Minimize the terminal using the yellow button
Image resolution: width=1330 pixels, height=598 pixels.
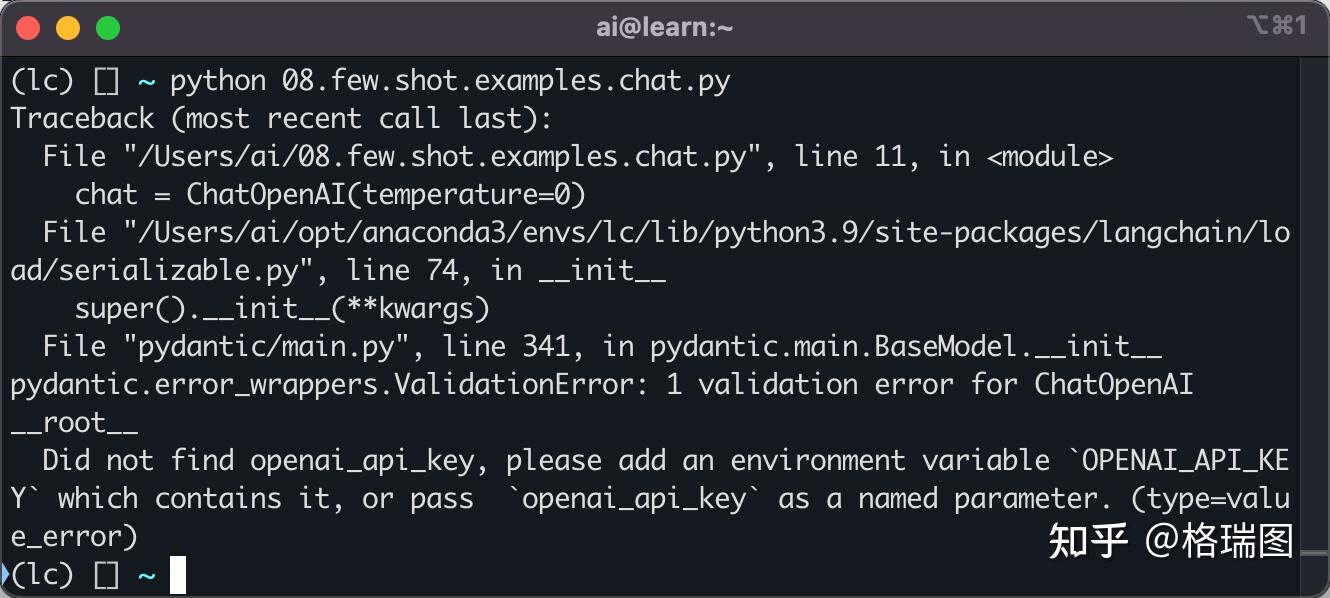tap(67, 28)
